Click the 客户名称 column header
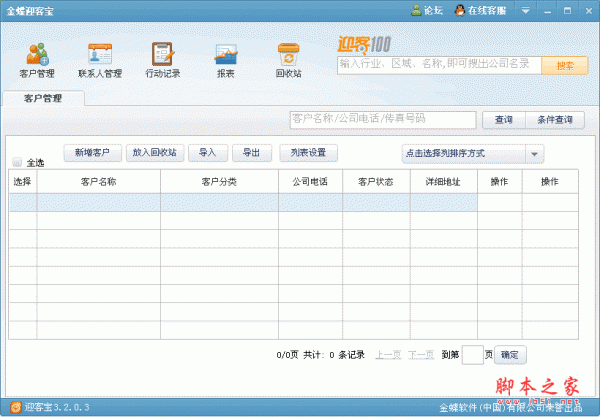 coord(99,182)
